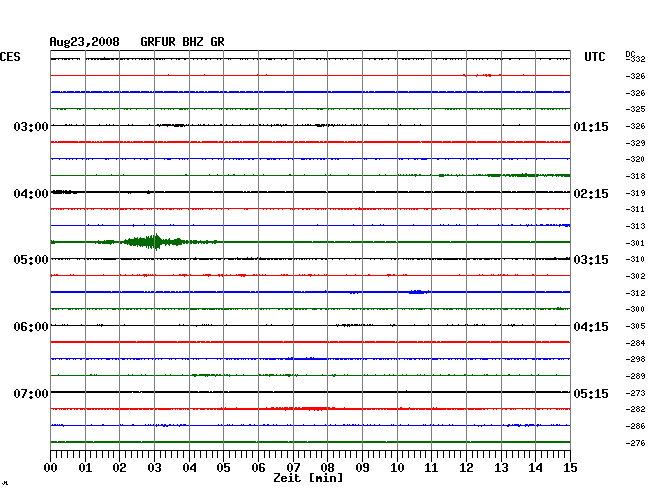The width and height of the screenshot is (650, 494).
Task: Click minute tick label 07 on time axis
Action: click(293, 467)
